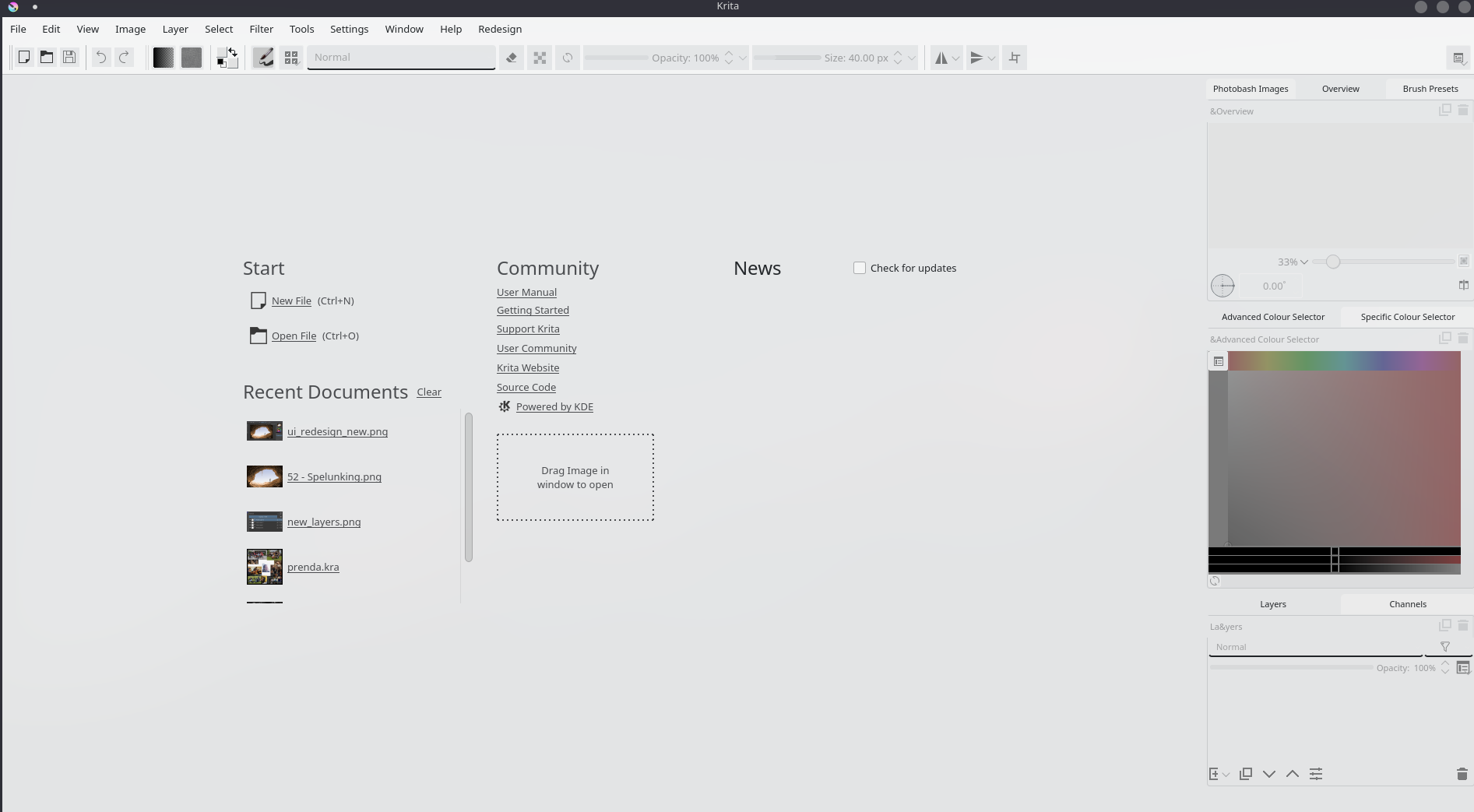Screen dimensions: 1474x812
Task: Open the Redesign menu
Action: 500,29
